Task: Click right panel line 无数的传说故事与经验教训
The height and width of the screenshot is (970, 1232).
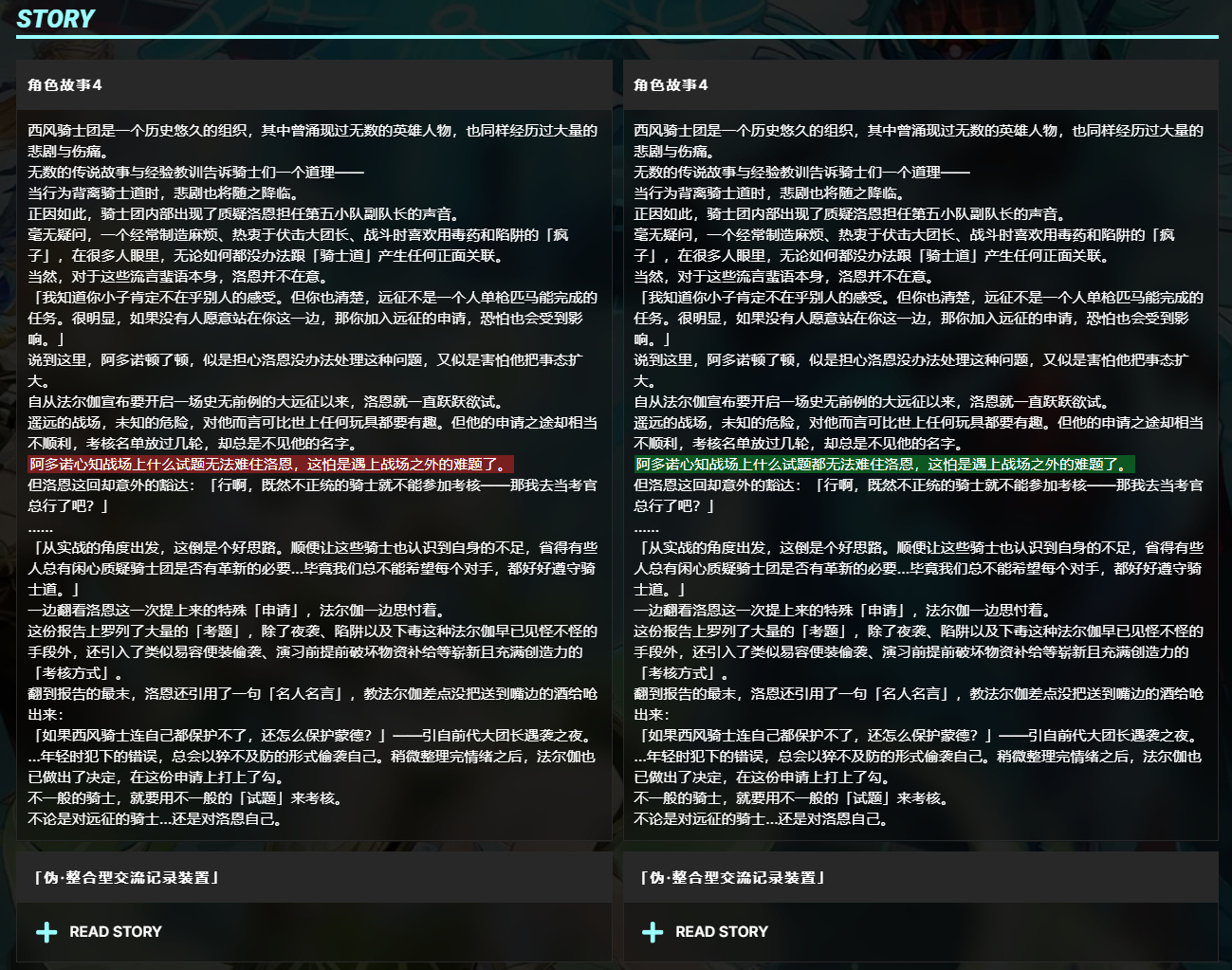Action: tap(801, 173)
